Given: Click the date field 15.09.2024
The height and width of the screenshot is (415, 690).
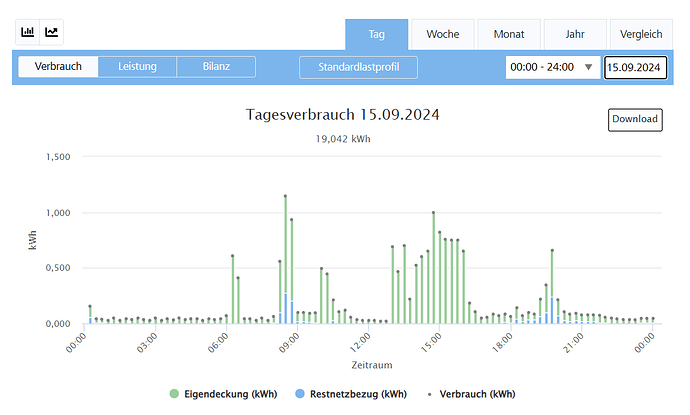Looking at the screenshot, I should pyautogui.click(x=635, y=67).
